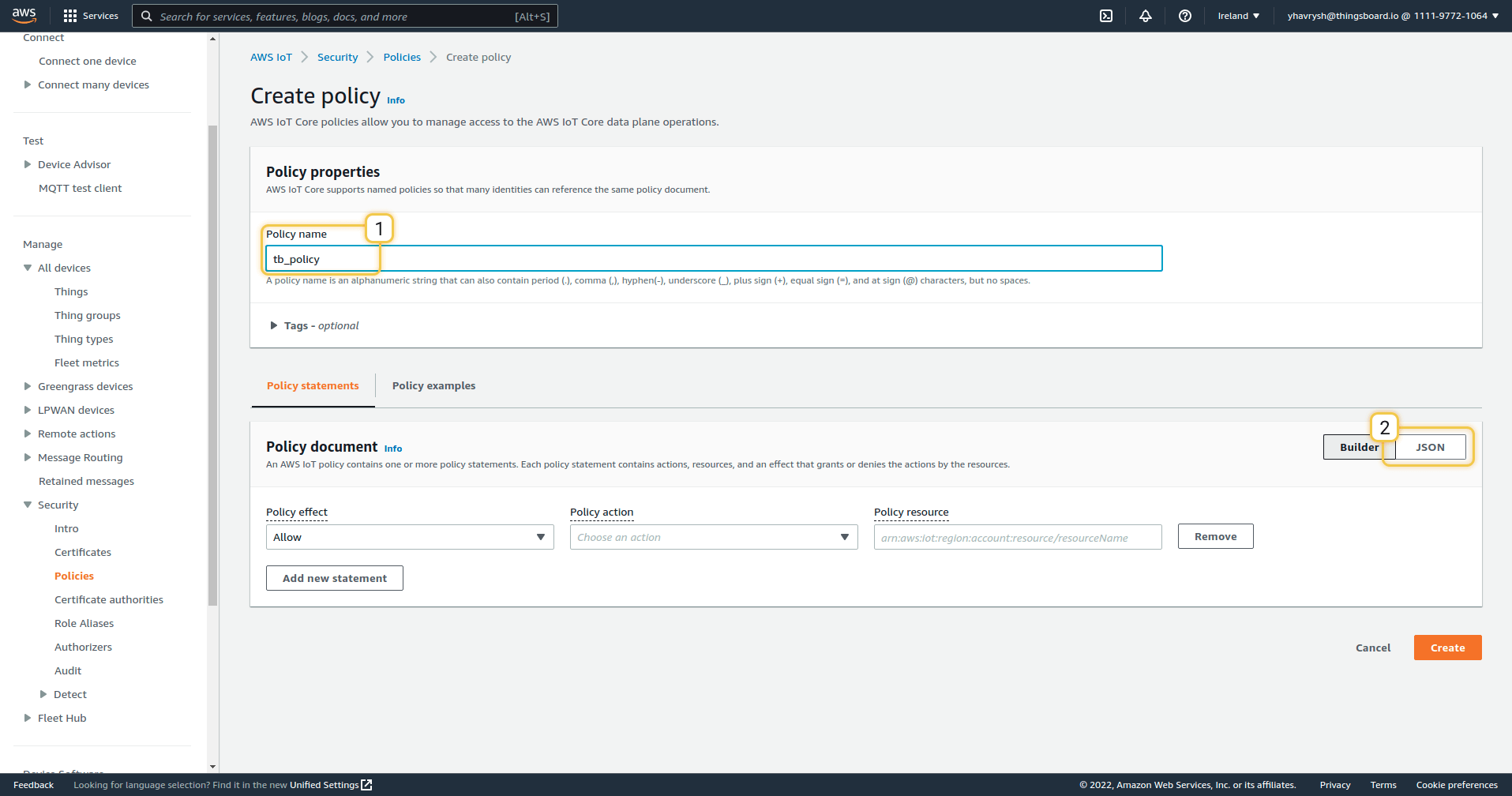1512x796 pixels.
Task: Open the AWS CloudShell icon
Action: point(1106,16)
